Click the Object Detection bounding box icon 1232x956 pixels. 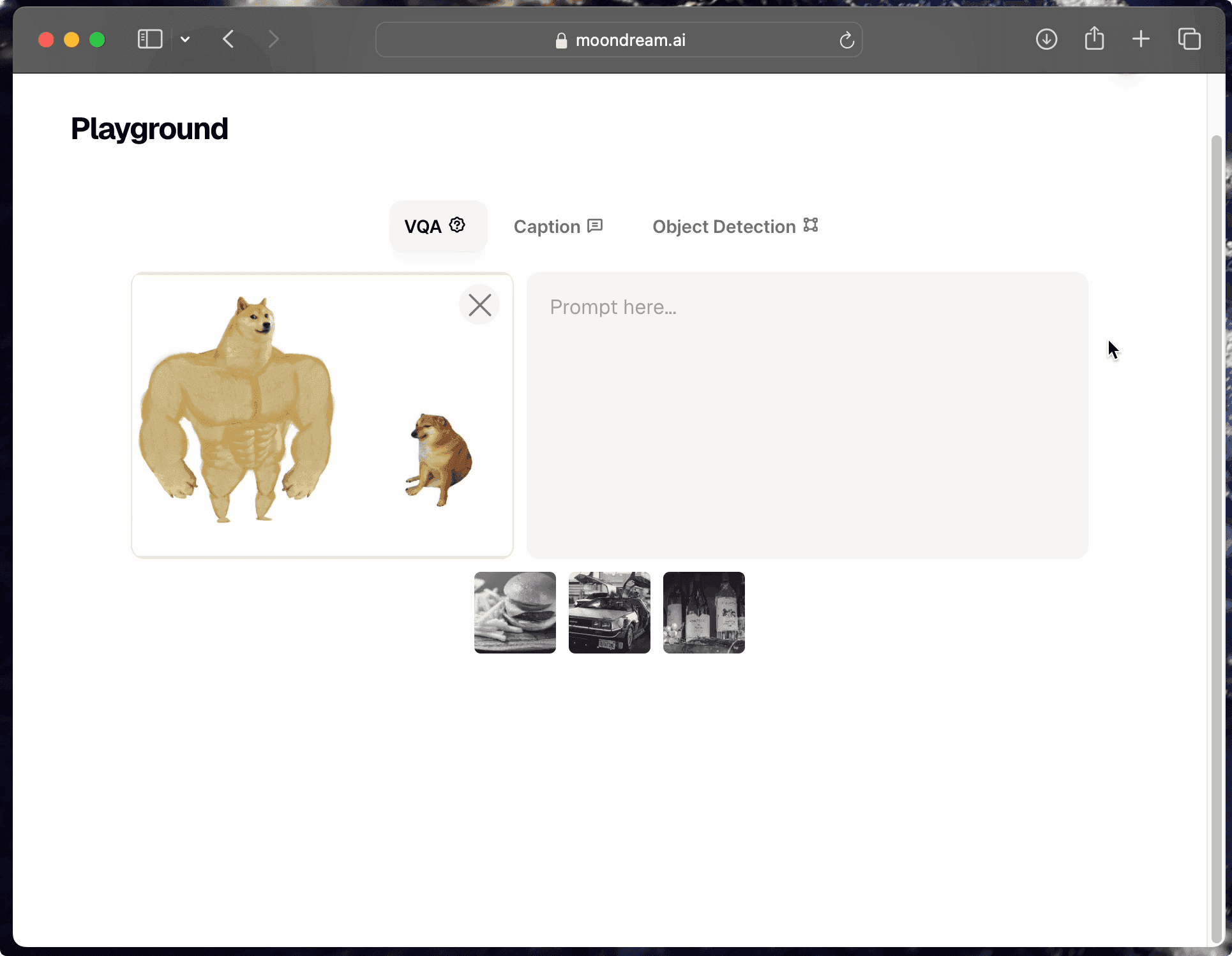click(810, 225)
